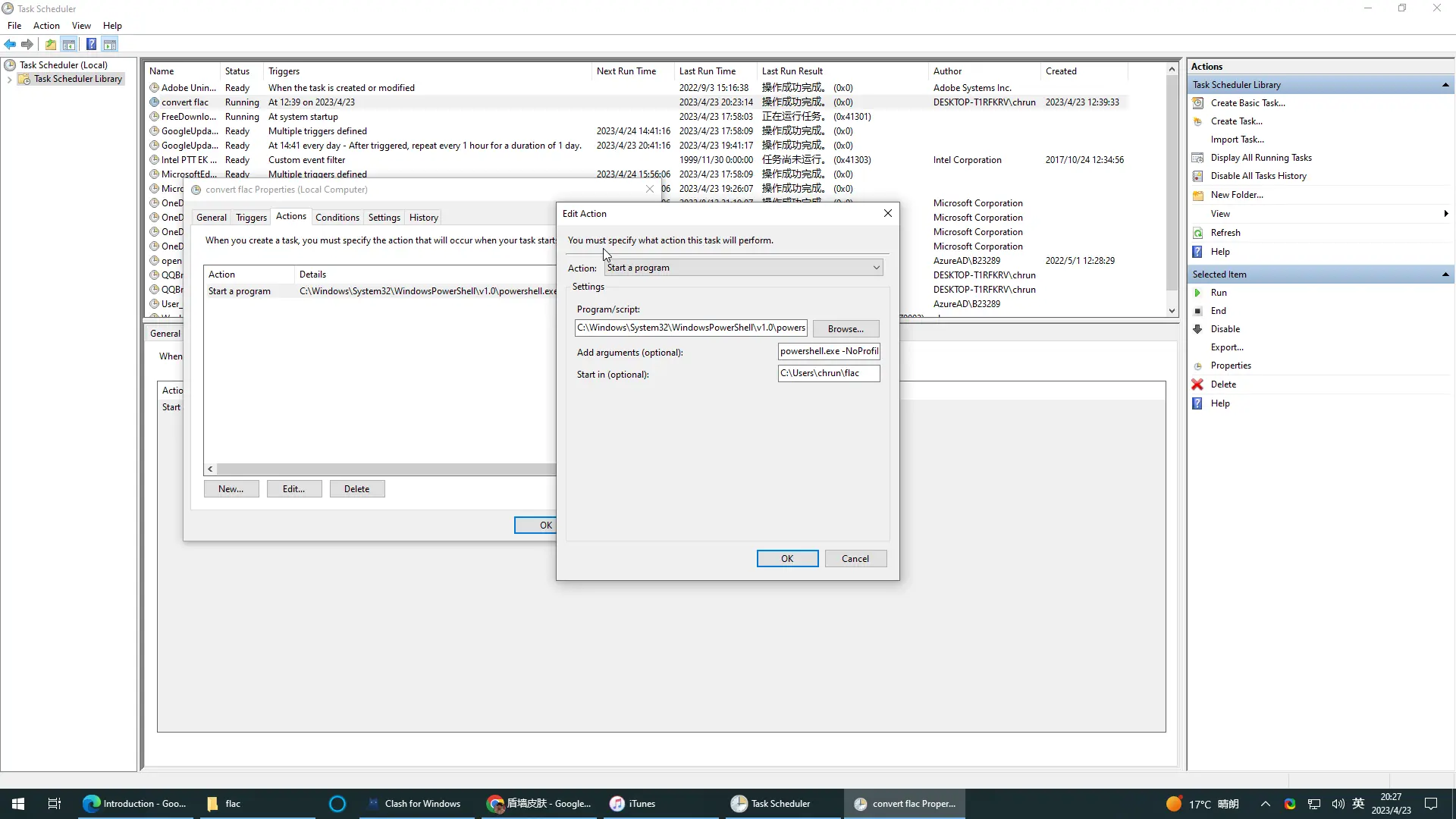Click the Browse button for Program/script
This screenshot has height=819, width=1456.
(x=846, y=328)
